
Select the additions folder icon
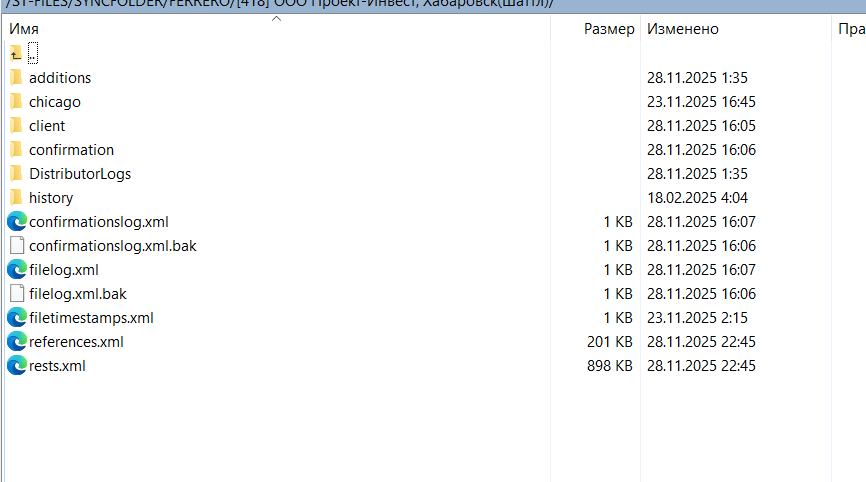[x=17, y=78]
